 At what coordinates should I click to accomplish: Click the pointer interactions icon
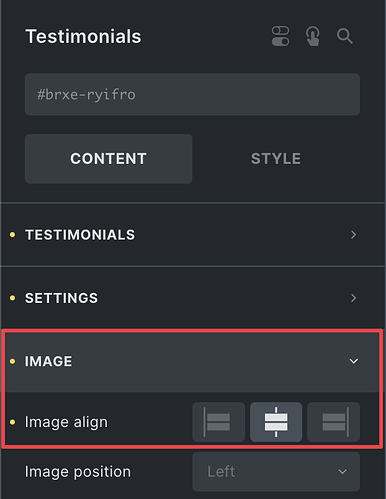(x=313, y=36)
